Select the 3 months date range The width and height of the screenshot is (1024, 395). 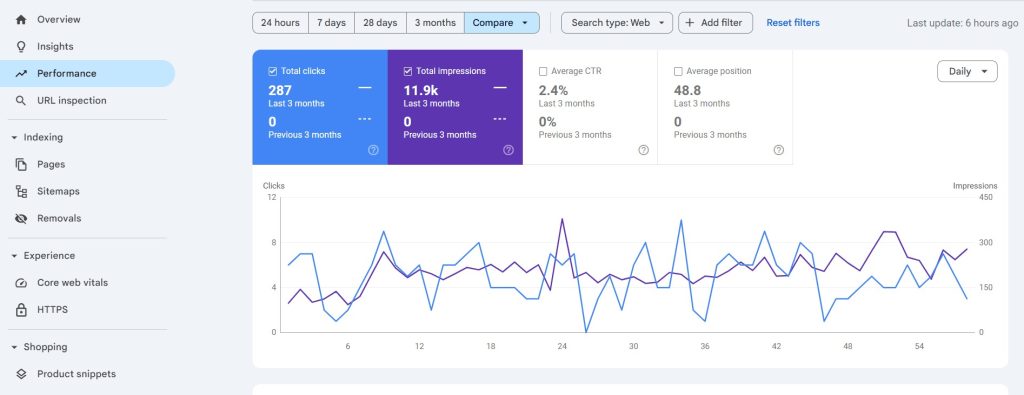pos(435,23)
